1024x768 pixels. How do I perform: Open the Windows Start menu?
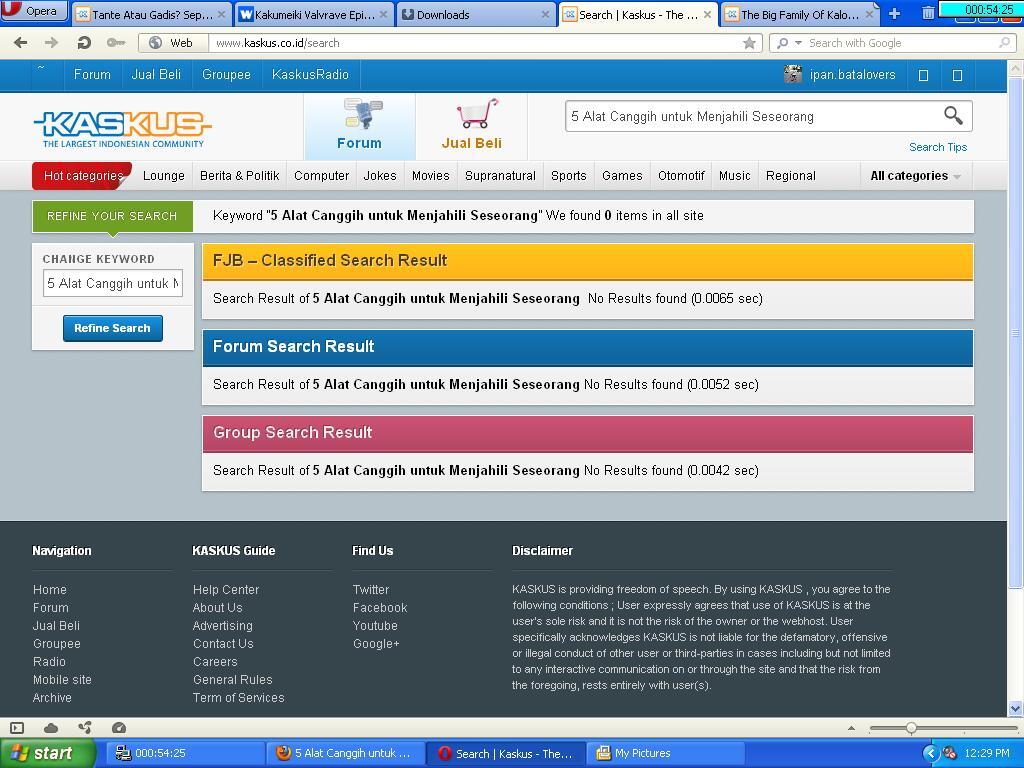47,753
